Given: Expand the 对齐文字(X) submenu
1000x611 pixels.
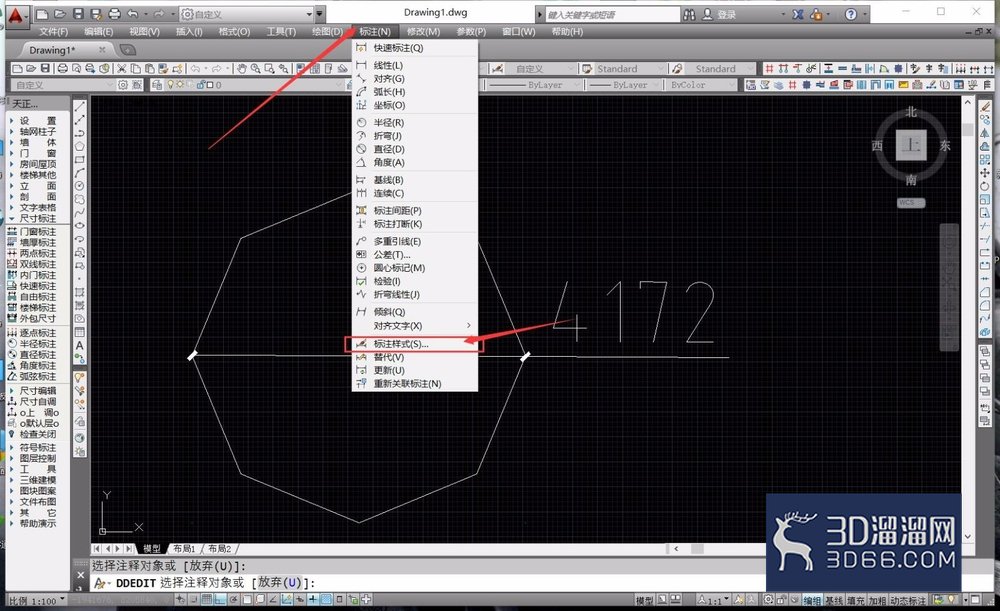Looking at the screenshot, I should tap(415, 325).
